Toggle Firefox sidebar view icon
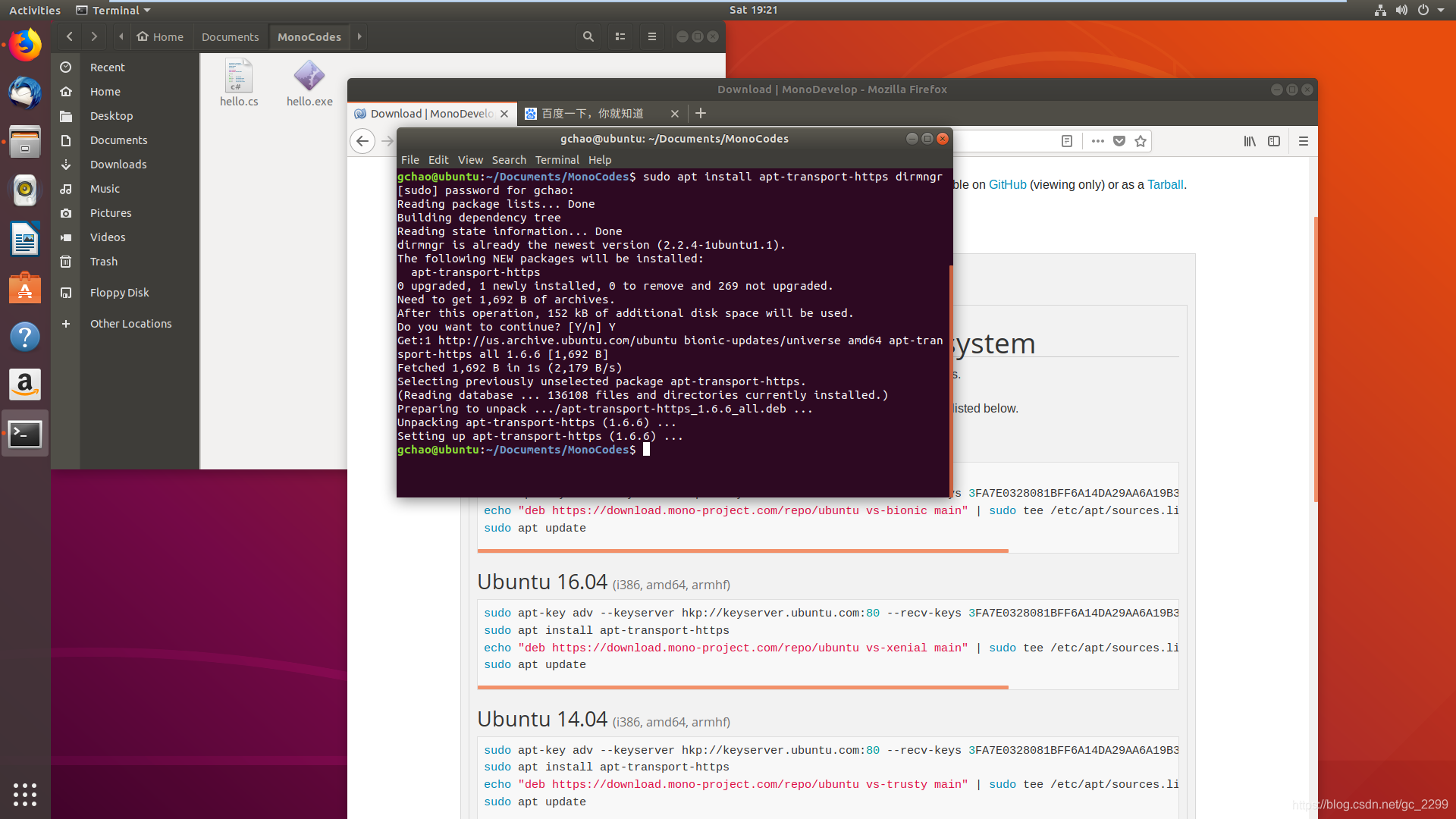 pyautogui.click(x=1274, y=141)
